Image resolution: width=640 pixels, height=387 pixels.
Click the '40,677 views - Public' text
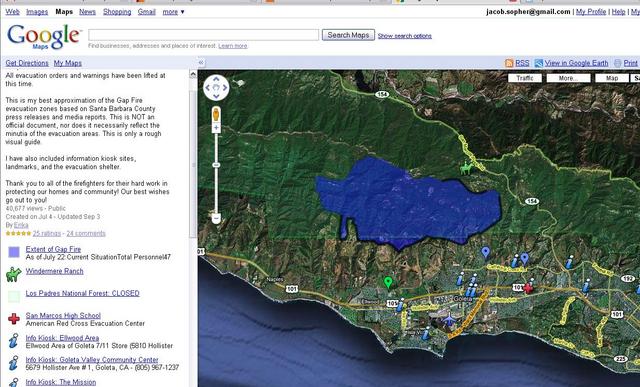pyautogui.click(x=36, y=208)
